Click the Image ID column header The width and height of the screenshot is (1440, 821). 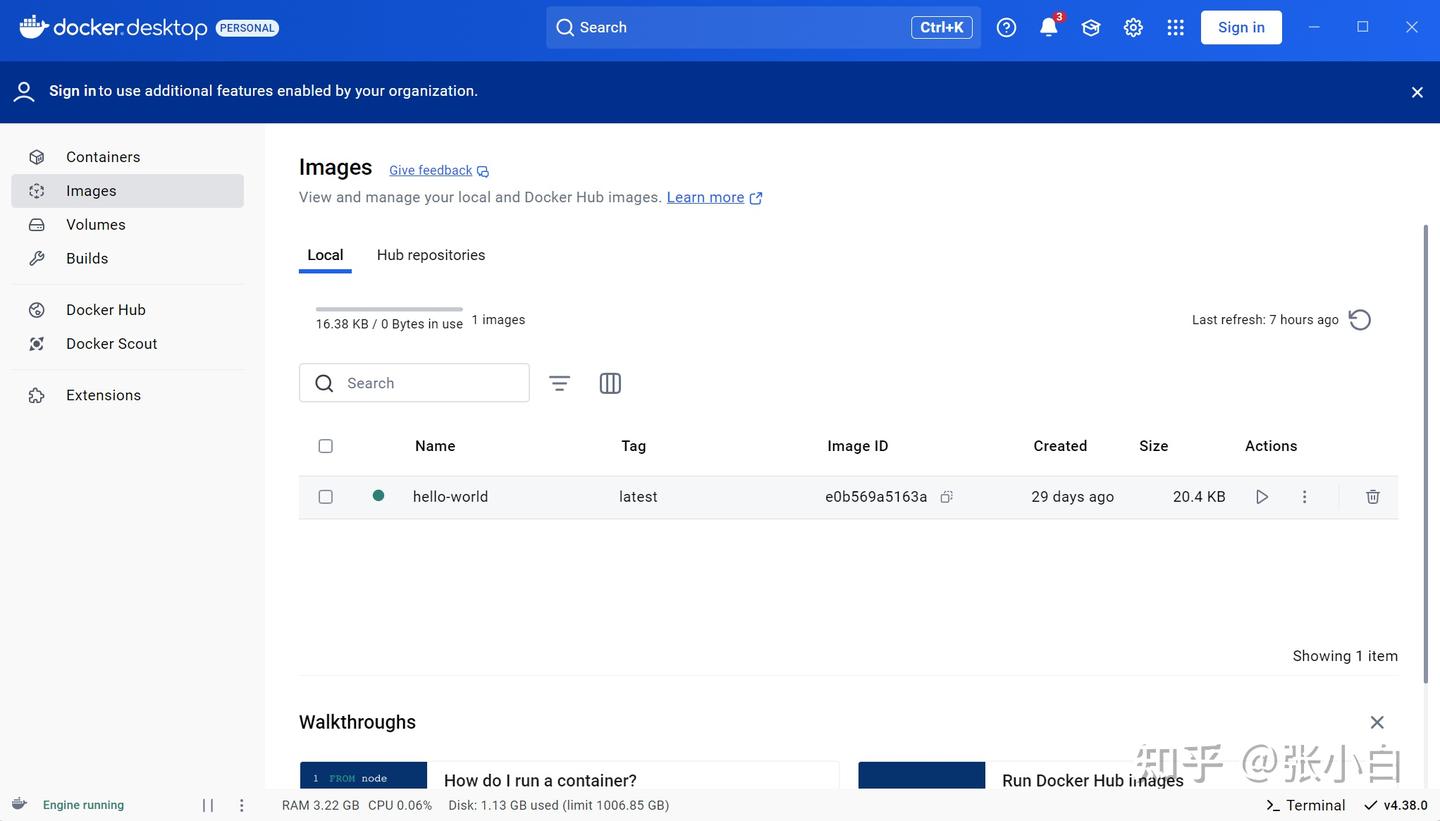click(858, 446)
